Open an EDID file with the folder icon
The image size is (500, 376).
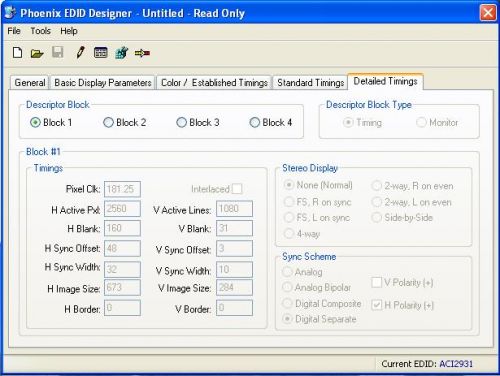click(x=37, y=53)
